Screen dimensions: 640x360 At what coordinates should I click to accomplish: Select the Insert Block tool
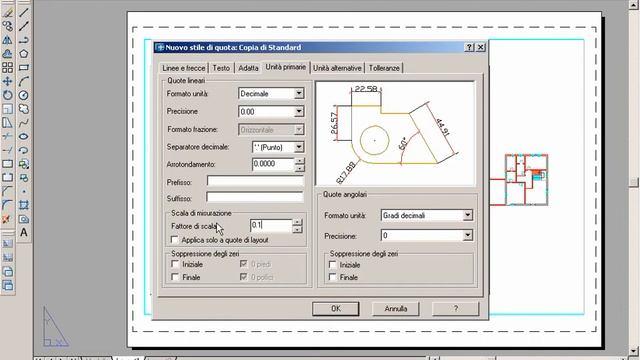(x=24, y=164)
